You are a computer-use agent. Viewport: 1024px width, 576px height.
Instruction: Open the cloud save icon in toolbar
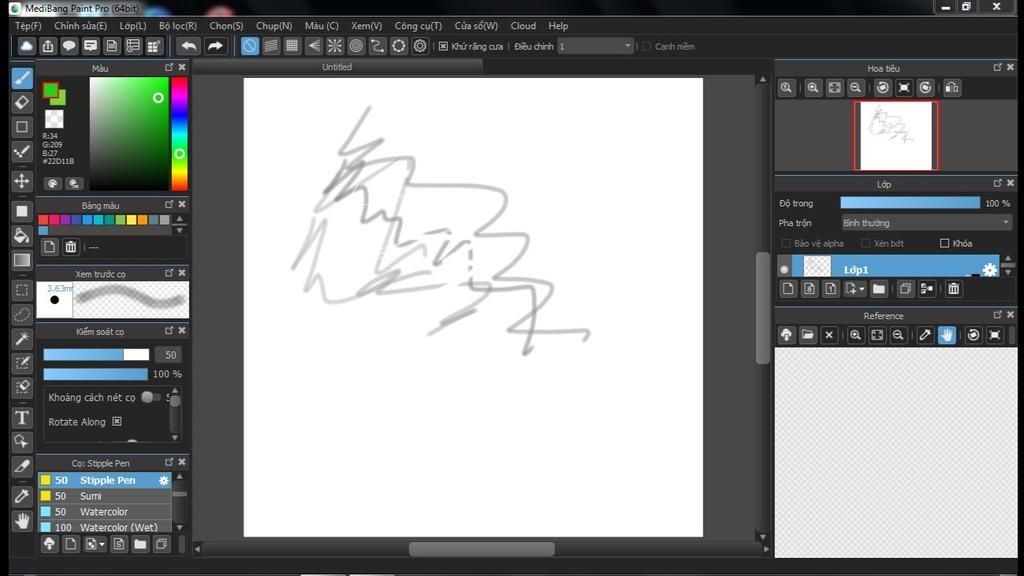(x=26, y=46)
